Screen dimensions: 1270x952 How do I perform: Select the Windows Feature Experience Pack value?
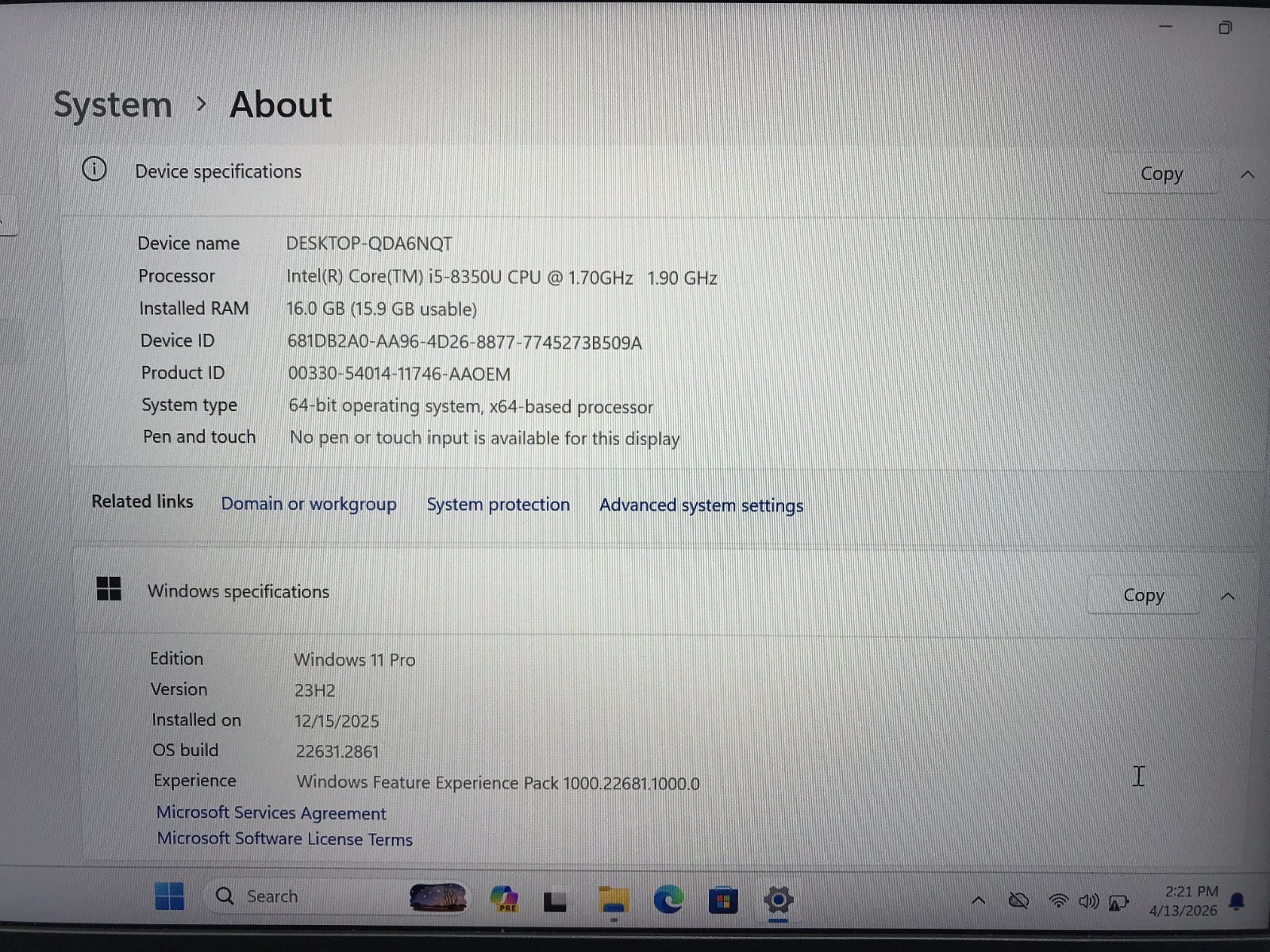point(498,783)
